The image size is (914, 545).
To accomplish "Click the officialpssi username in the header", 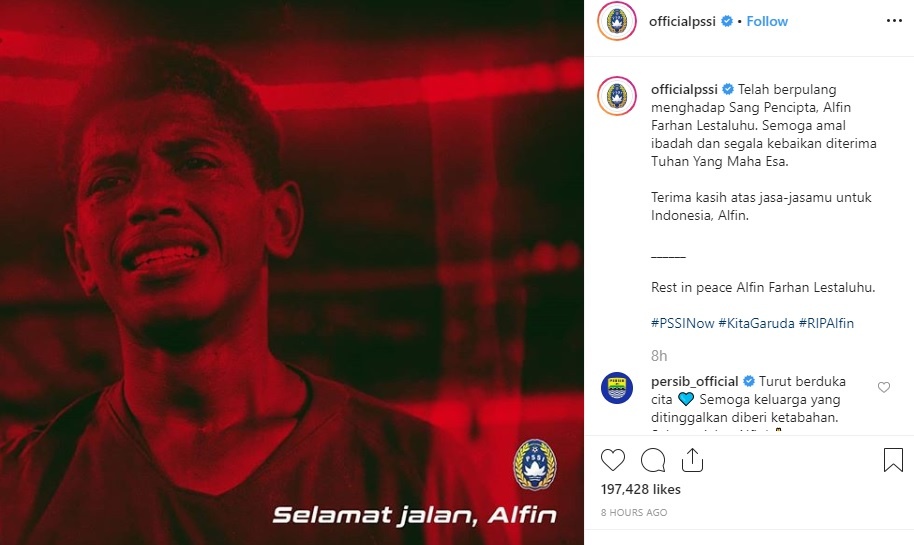I will 682,22.
